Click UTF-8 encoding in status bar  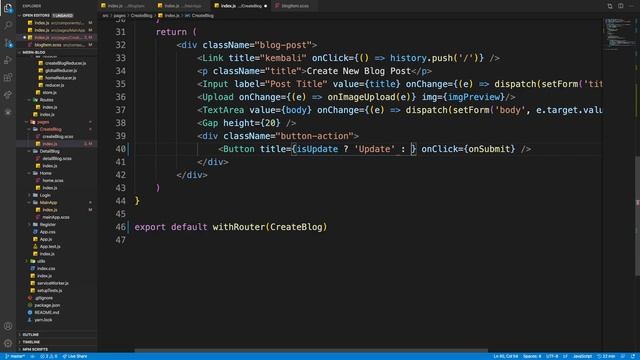(x=552, y=356)
